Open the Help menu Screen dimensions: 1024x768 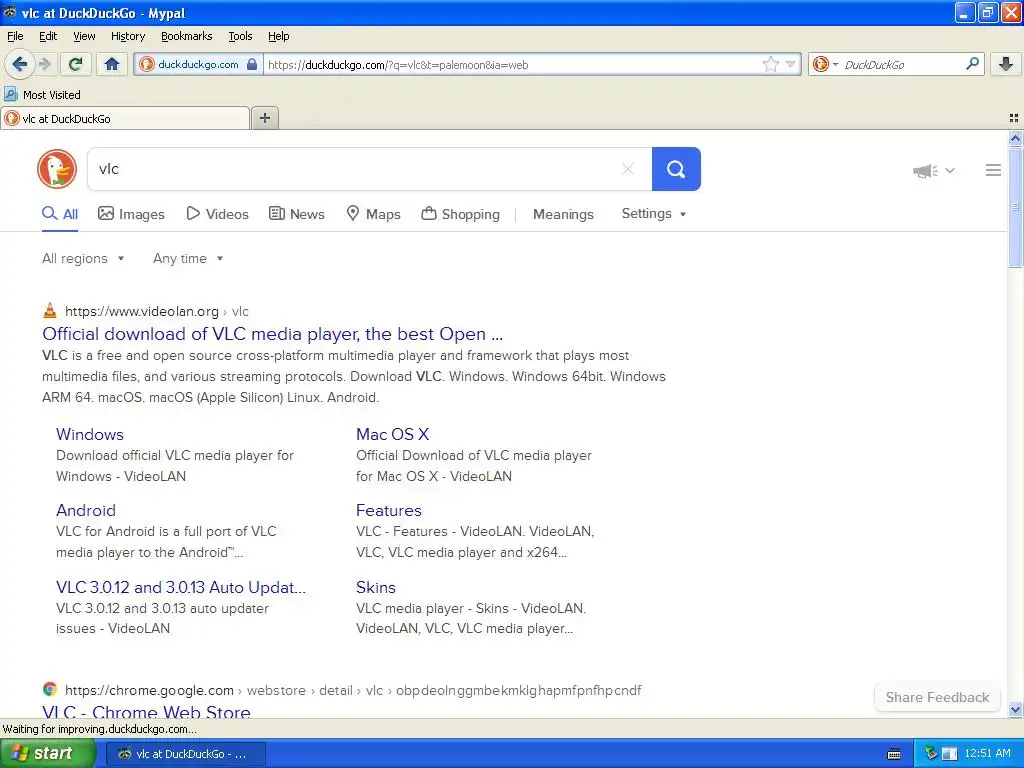(x=279, y=36)
